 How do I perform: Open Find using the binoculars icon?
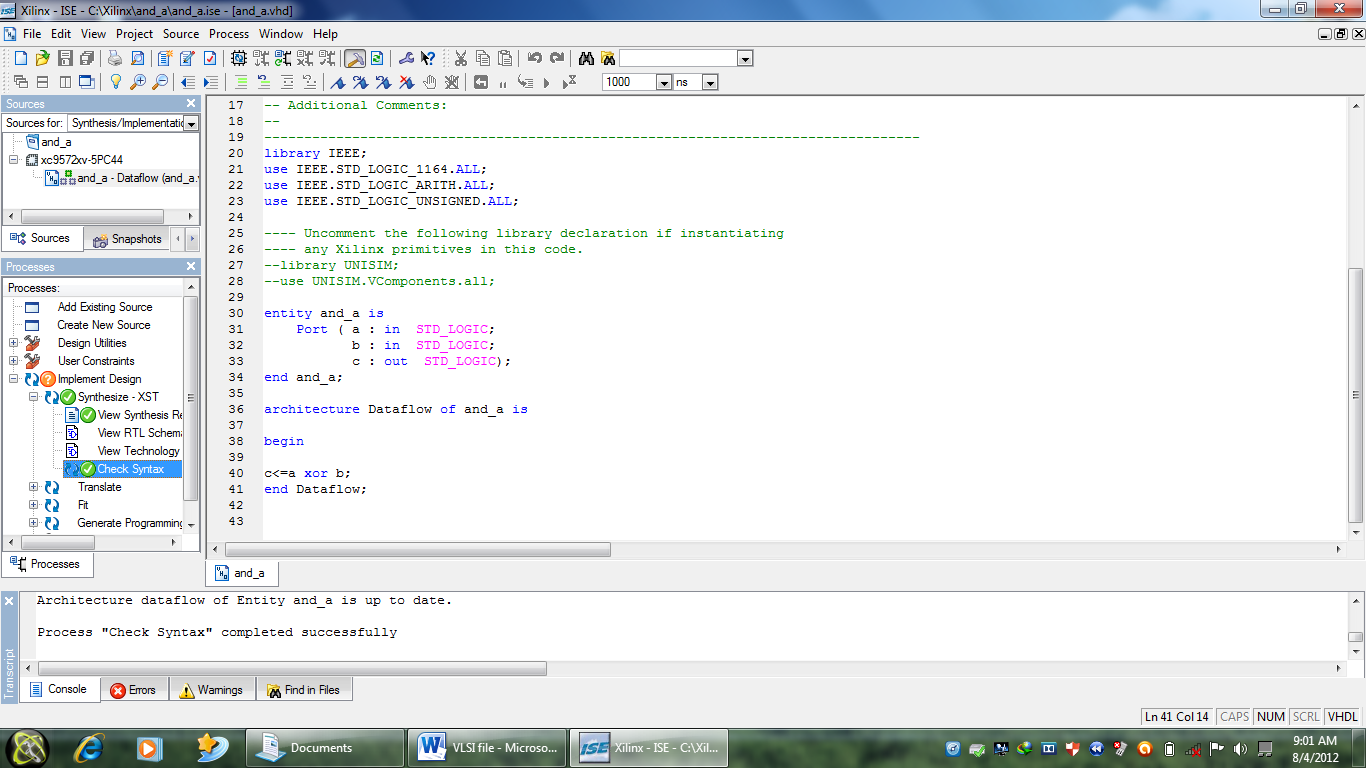(586, 58)
